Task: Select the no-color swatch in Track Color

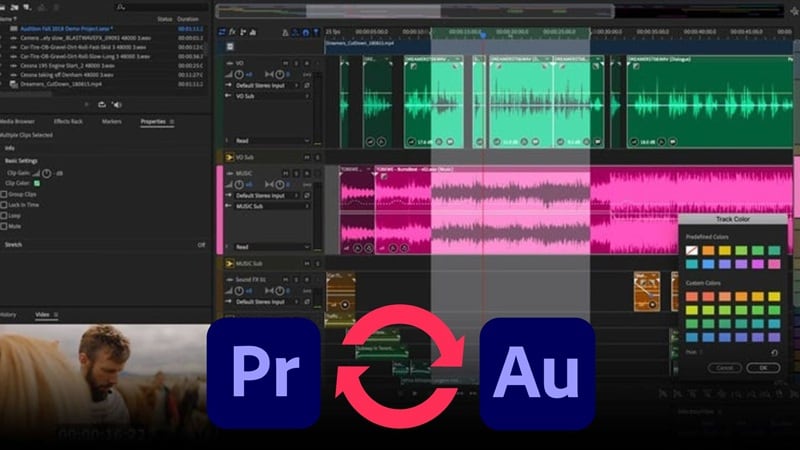Action: click(692, 251)
